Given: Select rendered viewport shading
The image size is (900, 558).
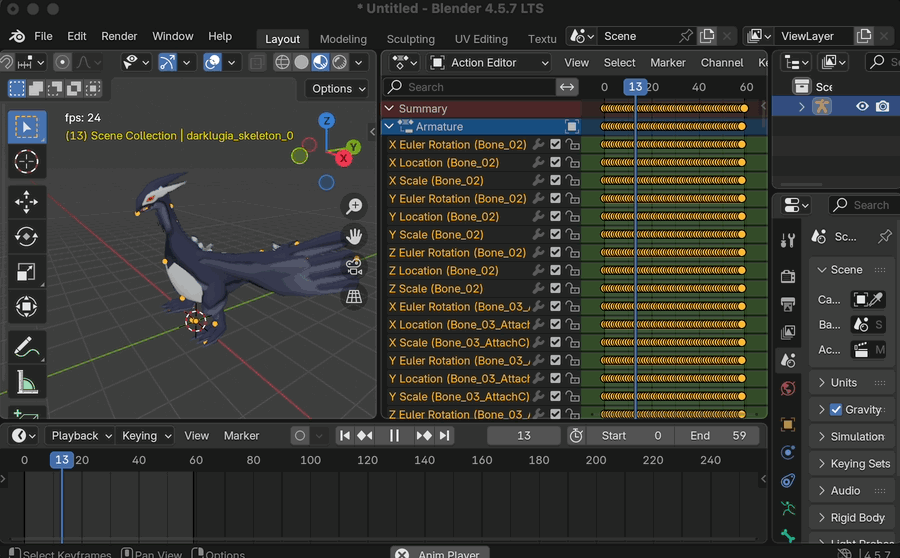Looking at the screenshot, I should tap(340, 62).
